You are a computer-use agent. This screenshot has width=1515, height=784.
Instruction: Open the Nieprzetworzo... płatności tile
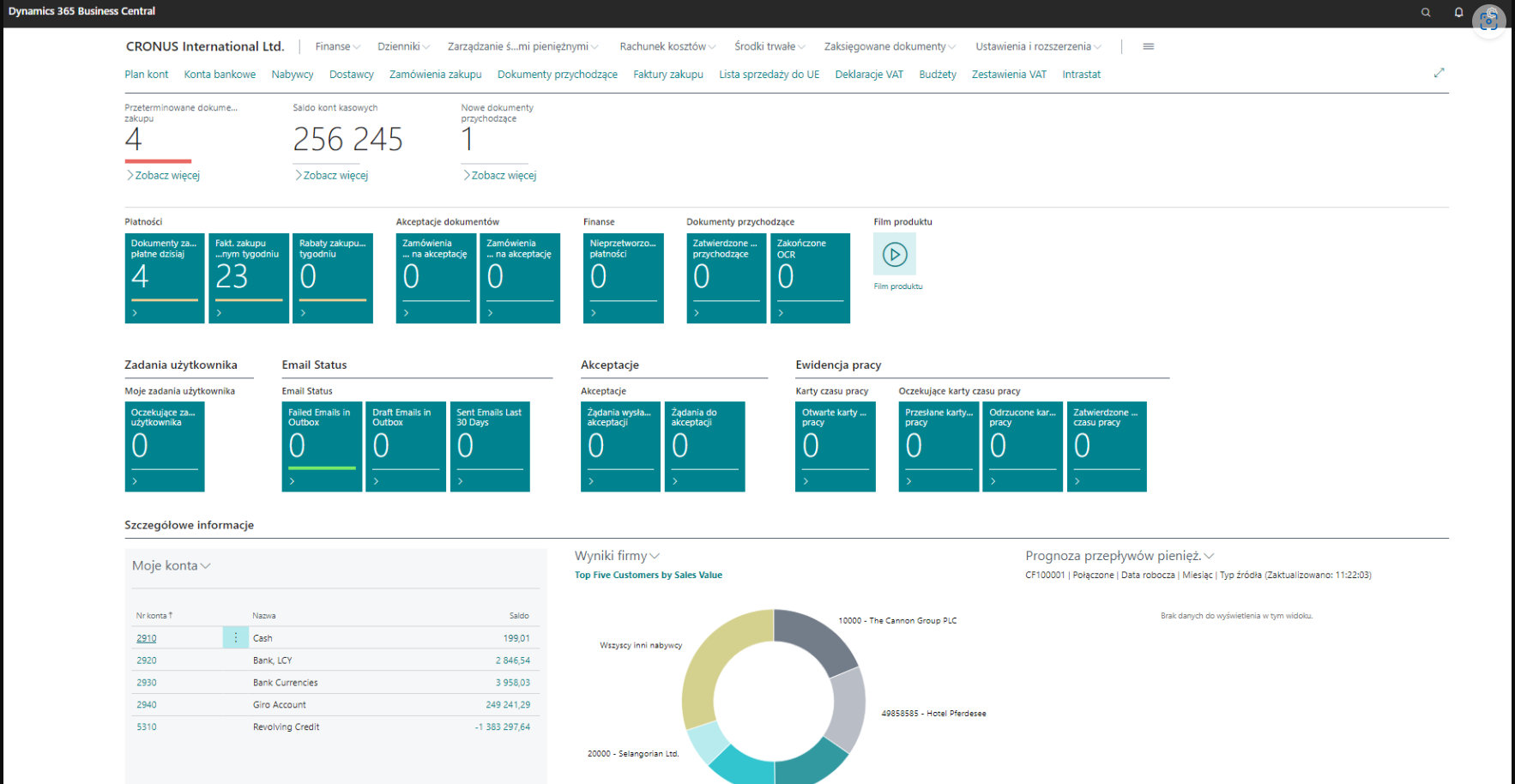coord(624,278)
